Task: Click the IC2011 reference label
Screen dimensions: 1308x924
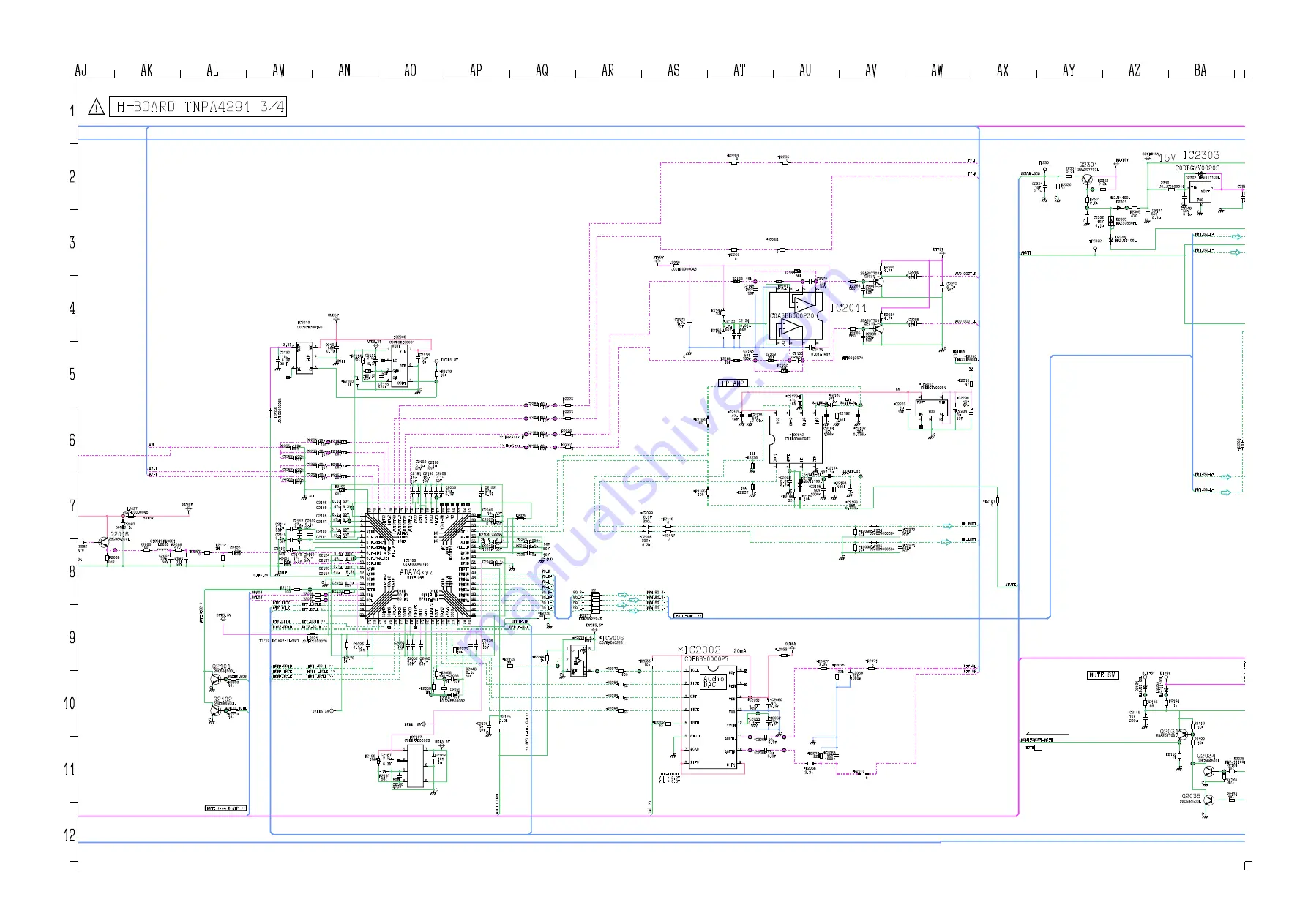Action: (x=848, y=308)
